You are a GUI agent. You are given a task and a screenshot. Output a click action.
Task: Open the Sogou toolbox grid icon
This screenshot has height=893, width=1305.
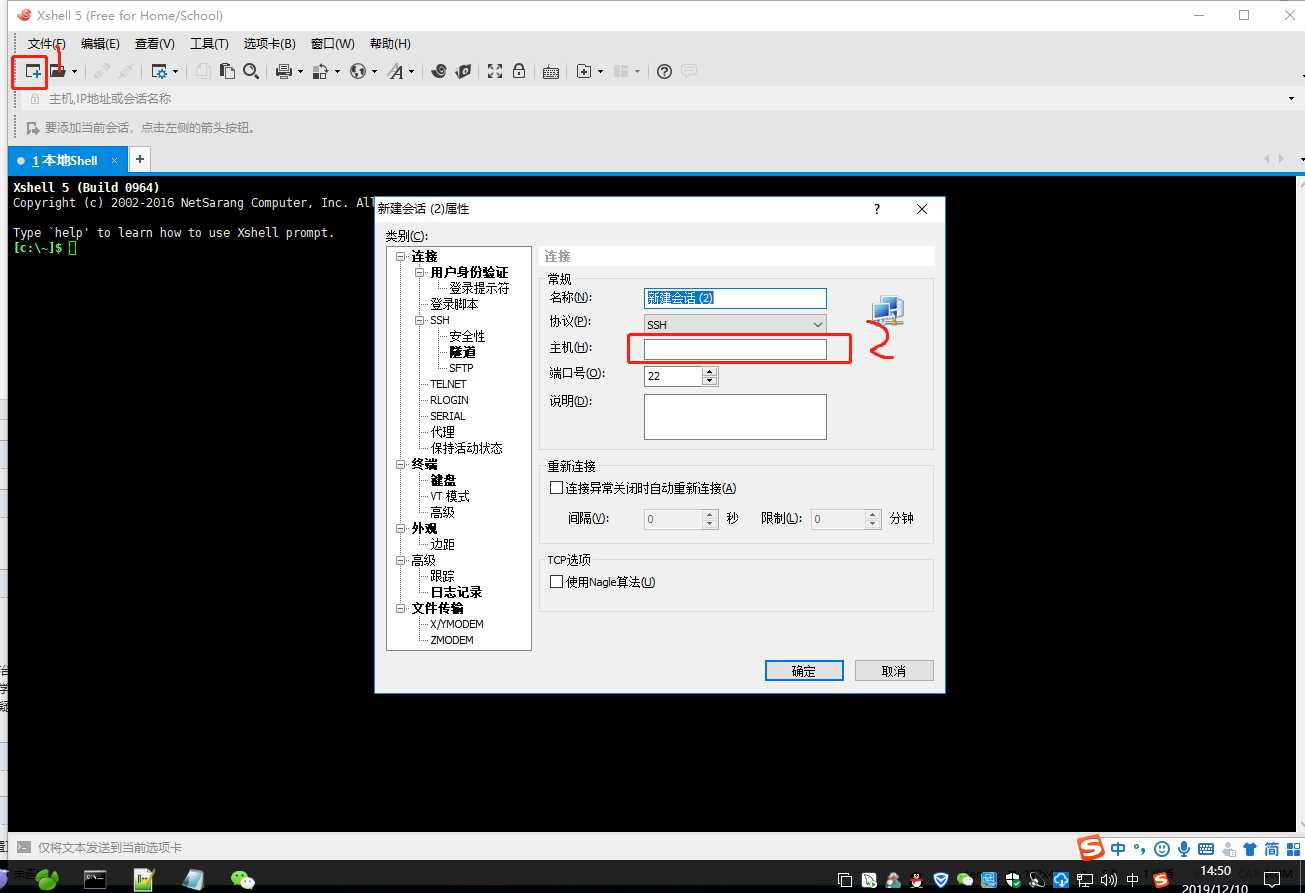pos(1292,848)
